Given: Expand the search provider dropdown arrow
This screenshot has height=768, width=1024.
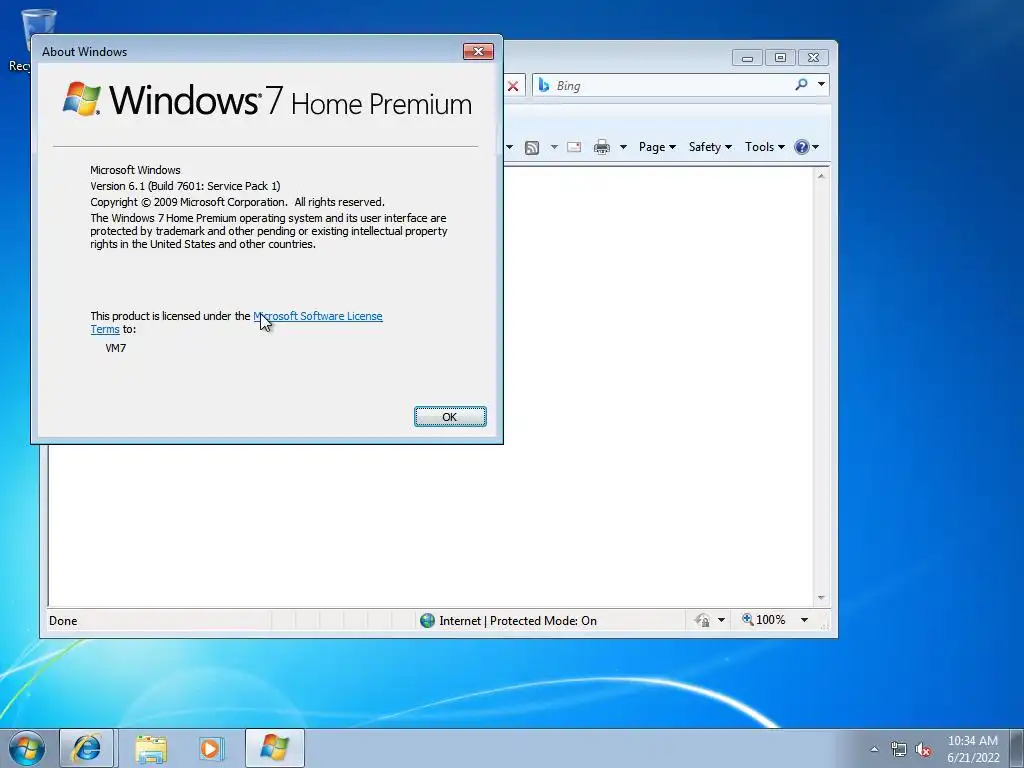Looking at the screenshot, I should (x=821, y=84).
